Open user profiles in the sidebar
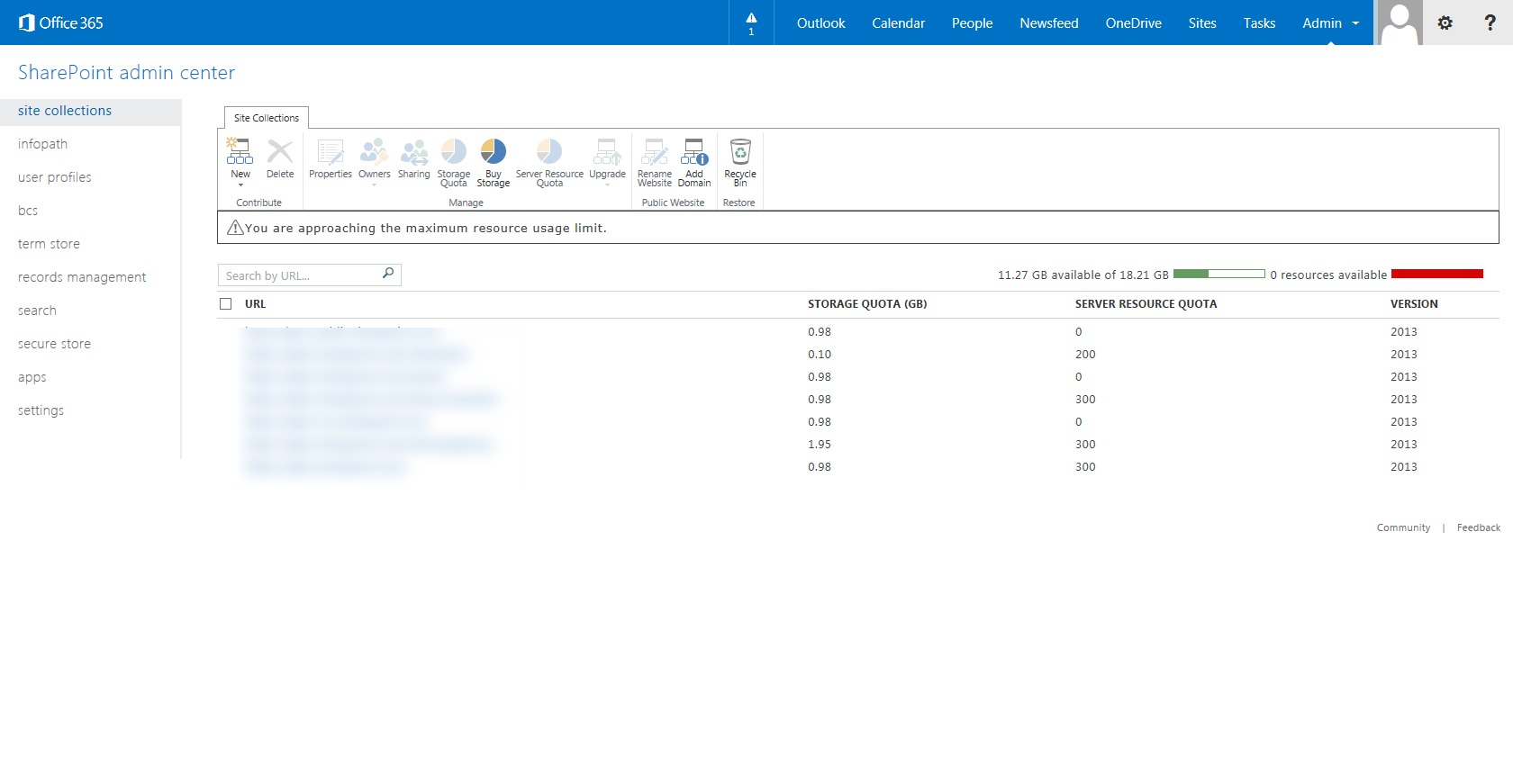The image size is (1513, 784). pyautogui.click(x=55, y=177)
